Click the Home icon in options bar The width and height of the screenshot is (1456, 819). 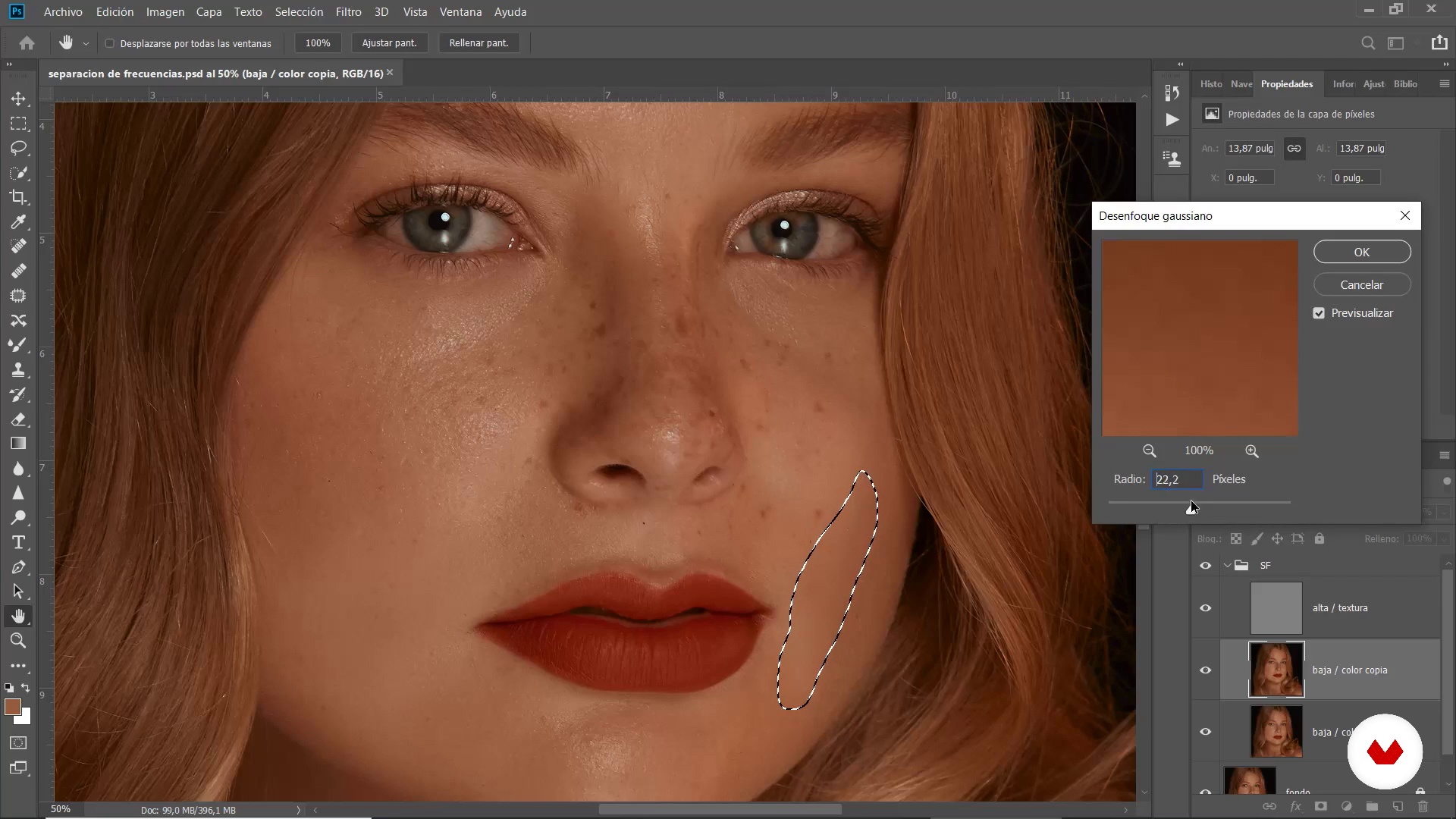[27, 43]
